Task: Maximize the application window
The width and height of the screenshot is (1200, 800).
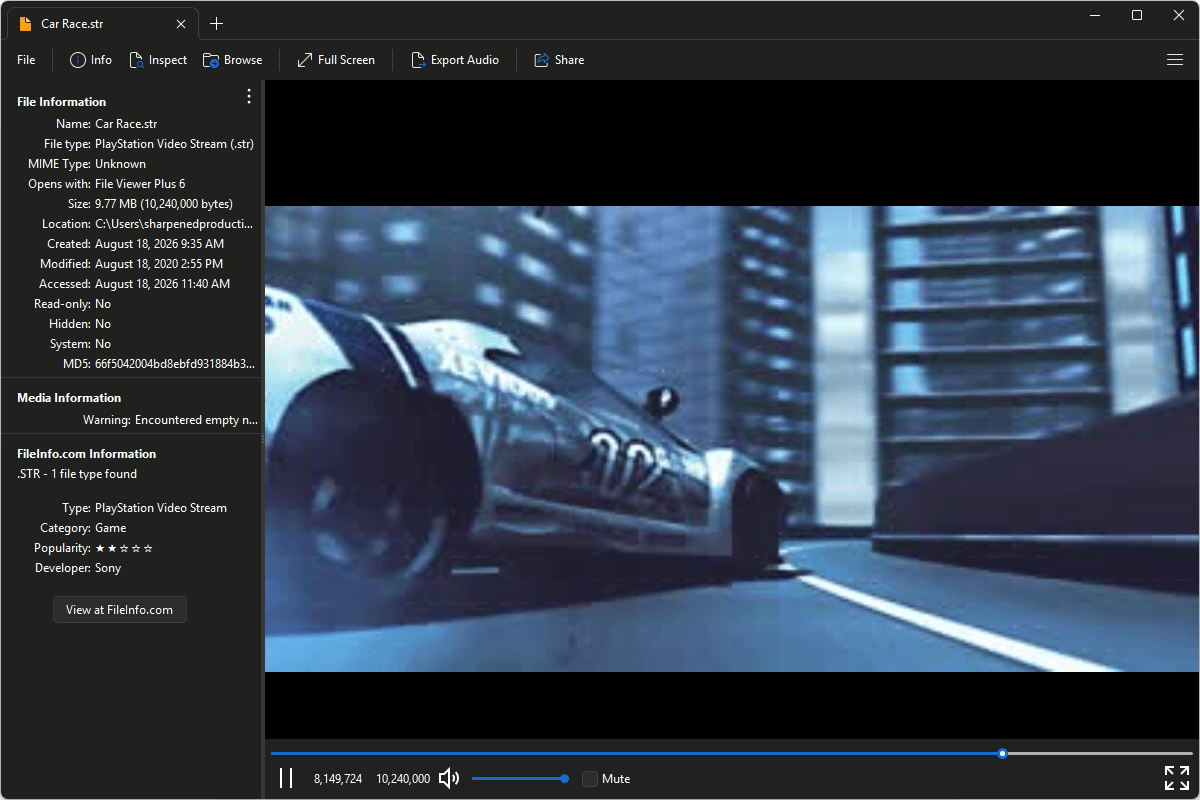Action: coord(1137,15)
